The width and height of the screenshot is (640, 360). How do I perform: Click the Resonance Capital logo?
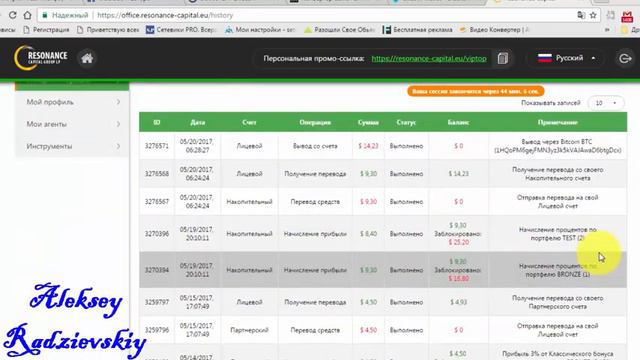coord(41,58)
